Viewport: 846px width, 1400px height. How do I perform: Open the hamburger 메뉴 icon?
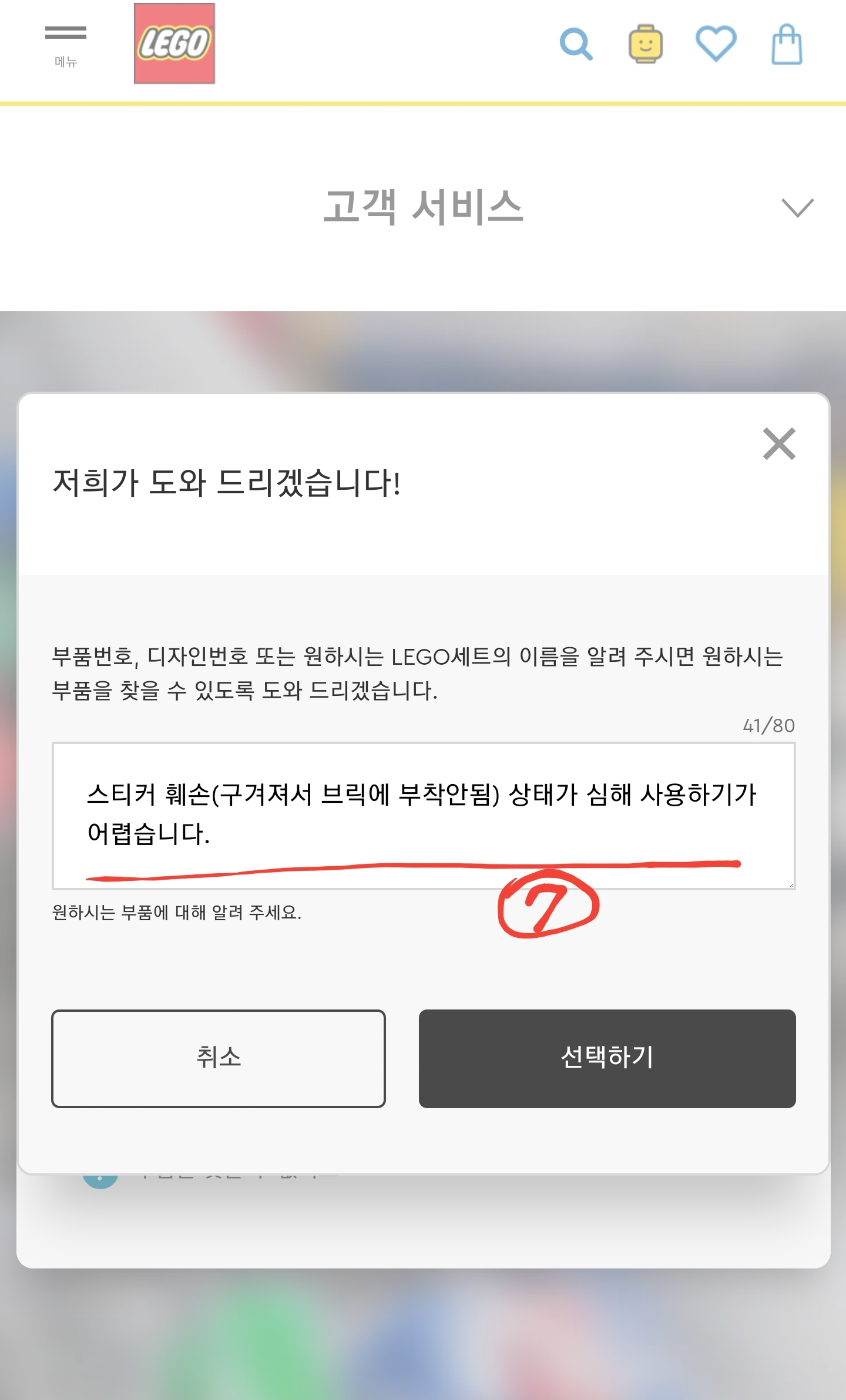tap(66, 33)
